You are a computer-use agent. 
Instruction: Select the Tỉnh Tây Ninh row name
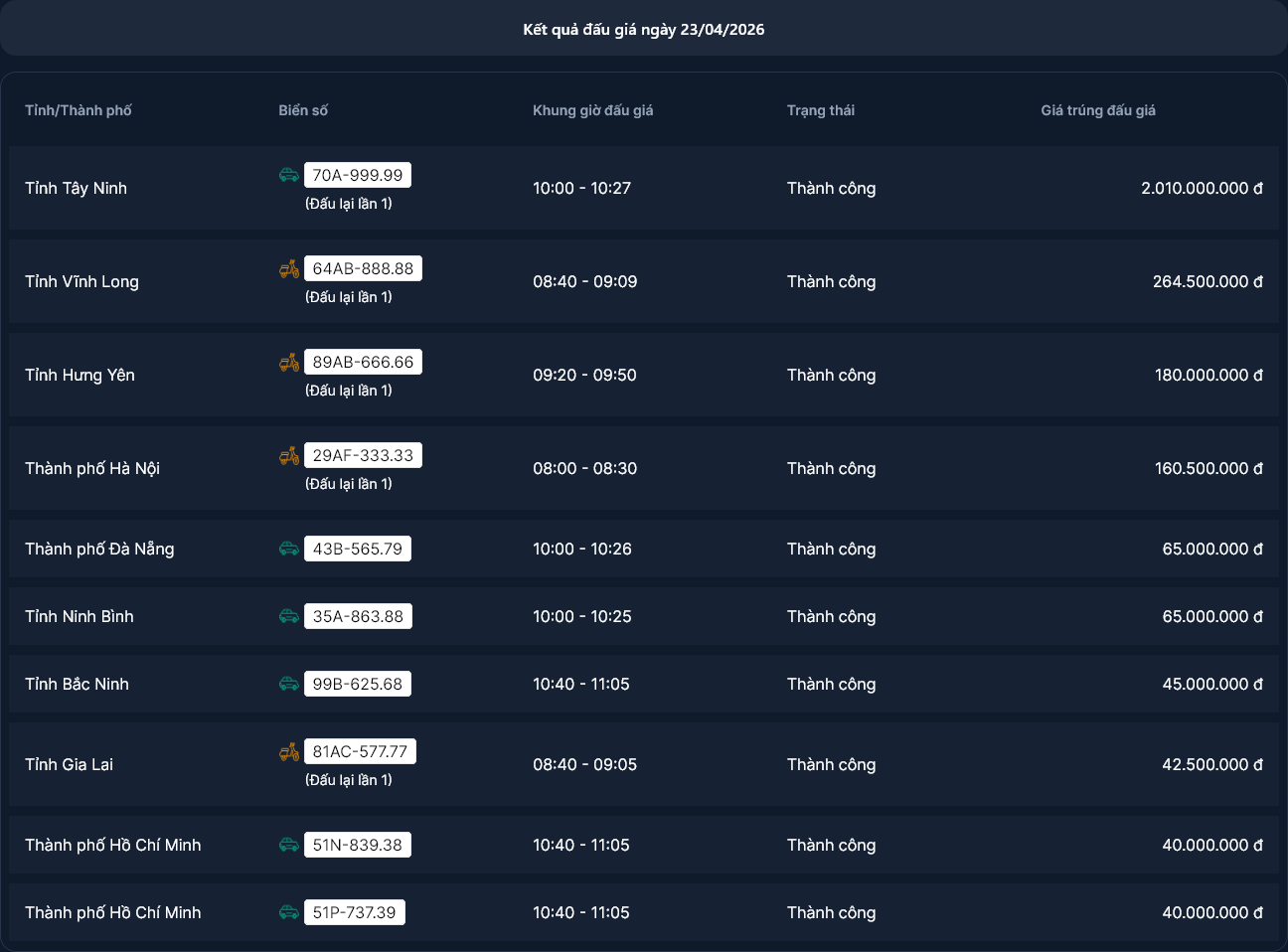[x=77, y=188]
